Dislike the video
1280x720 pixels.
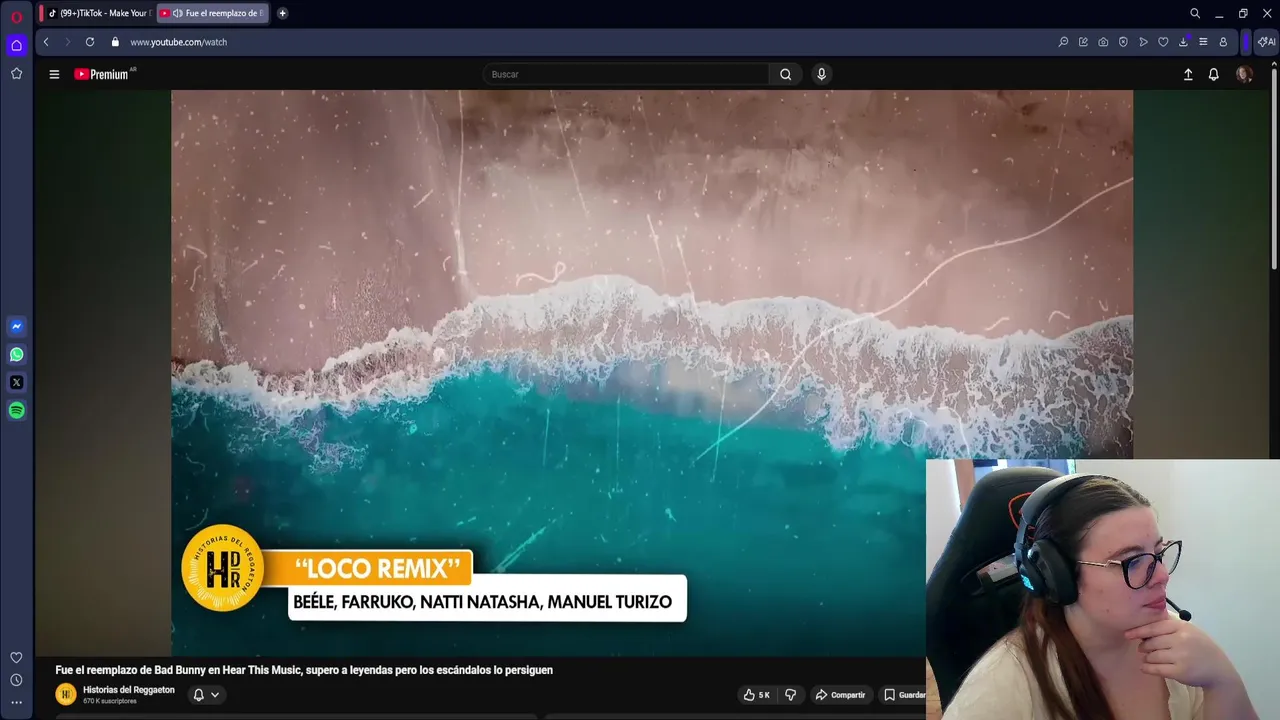coord(790,695)
